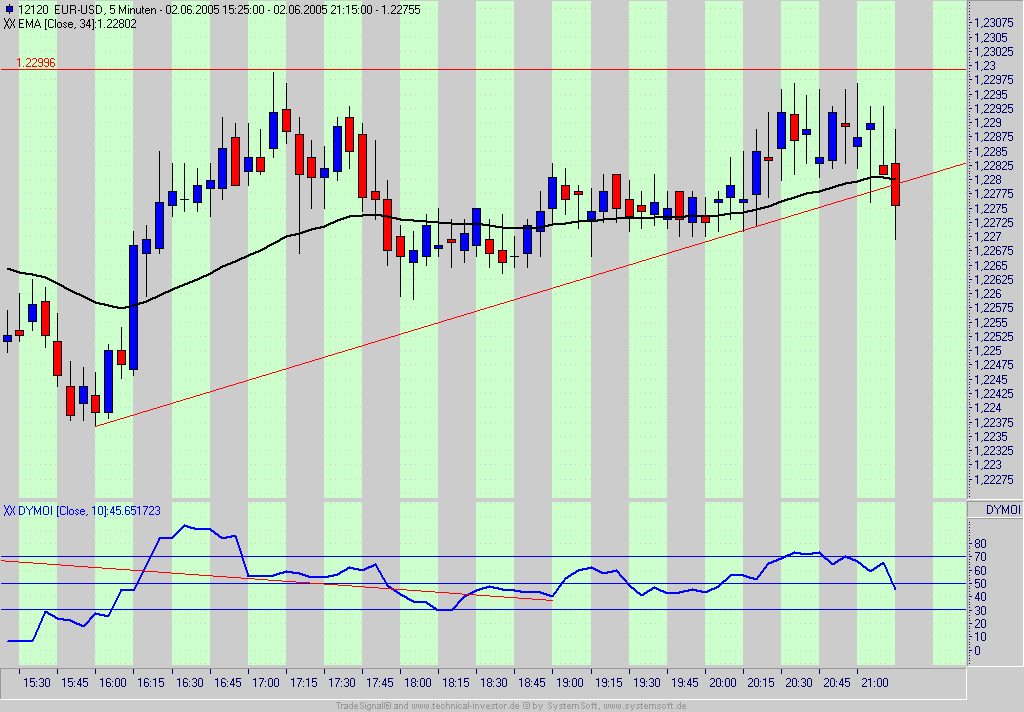Click the 16:15 time axis label

pos(151,683)
